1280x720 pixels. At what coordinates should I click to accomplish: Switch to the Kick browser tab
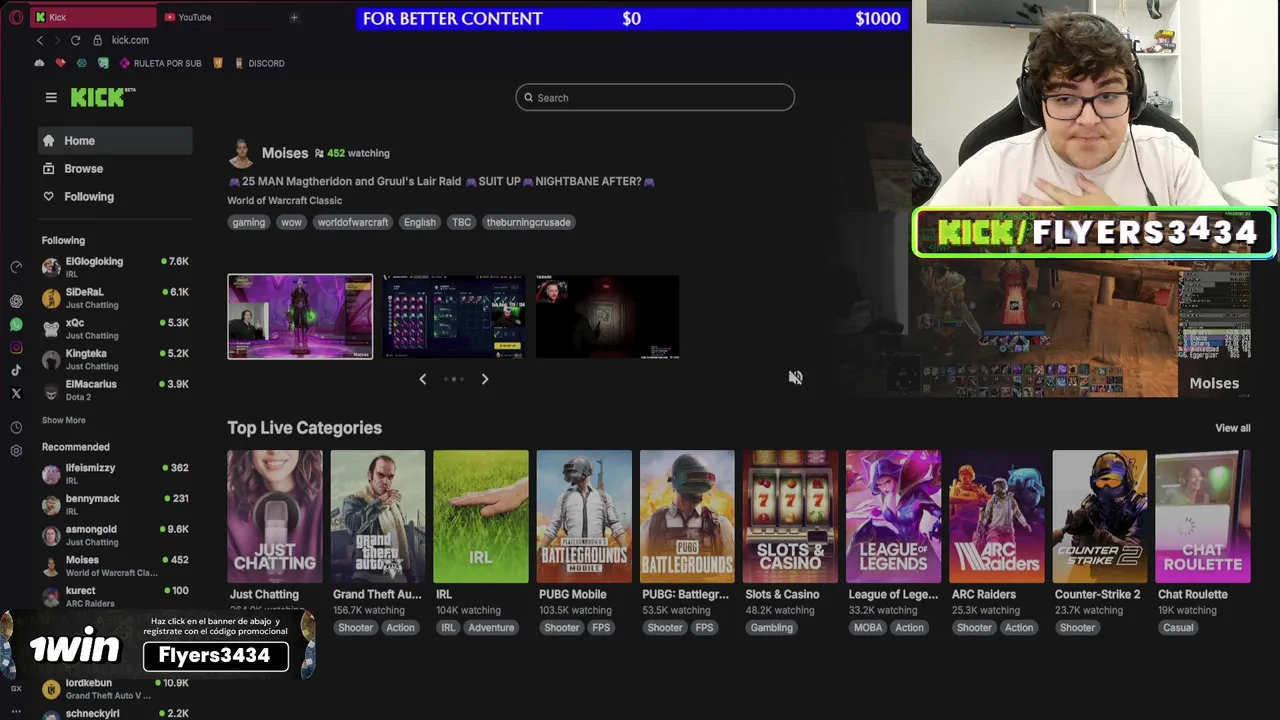(92, 17)
